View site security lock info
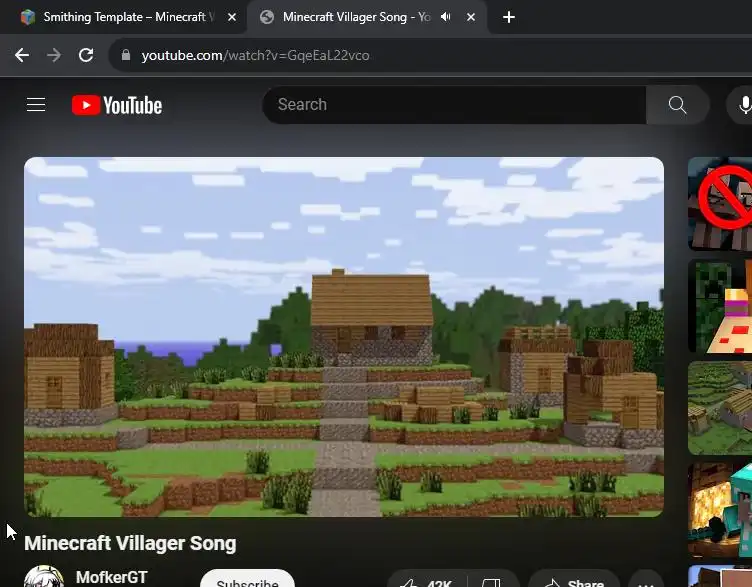This screenshot has width=752, height=587. pyautogui.click(x=126, y=55)
